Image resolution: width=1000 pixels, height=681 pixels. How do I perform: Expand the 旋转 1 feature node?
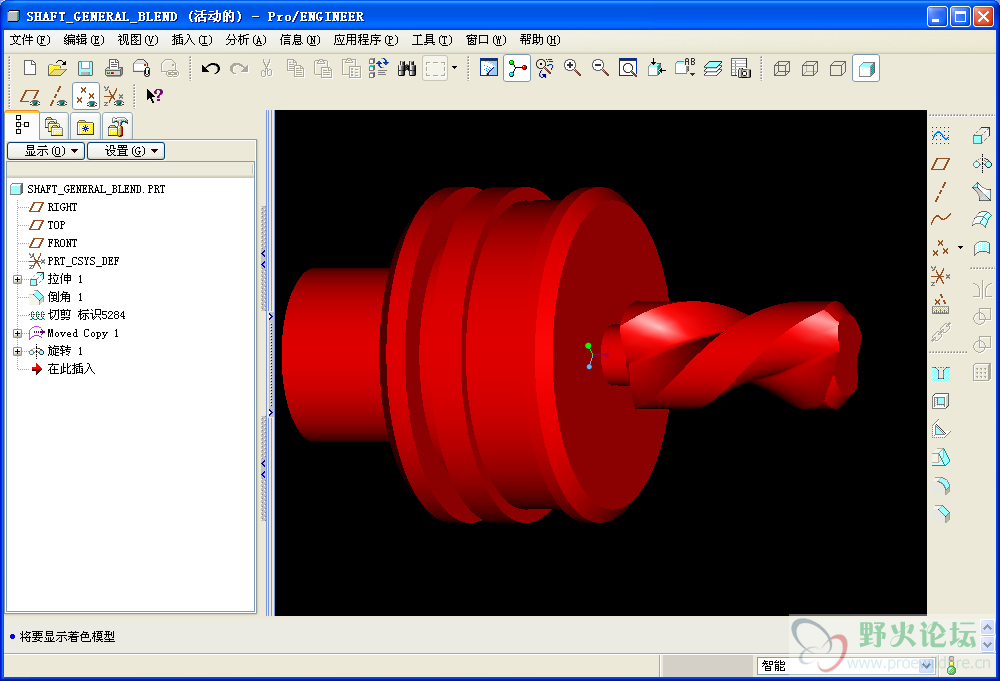pyautogui.click(x=18, y=351)
